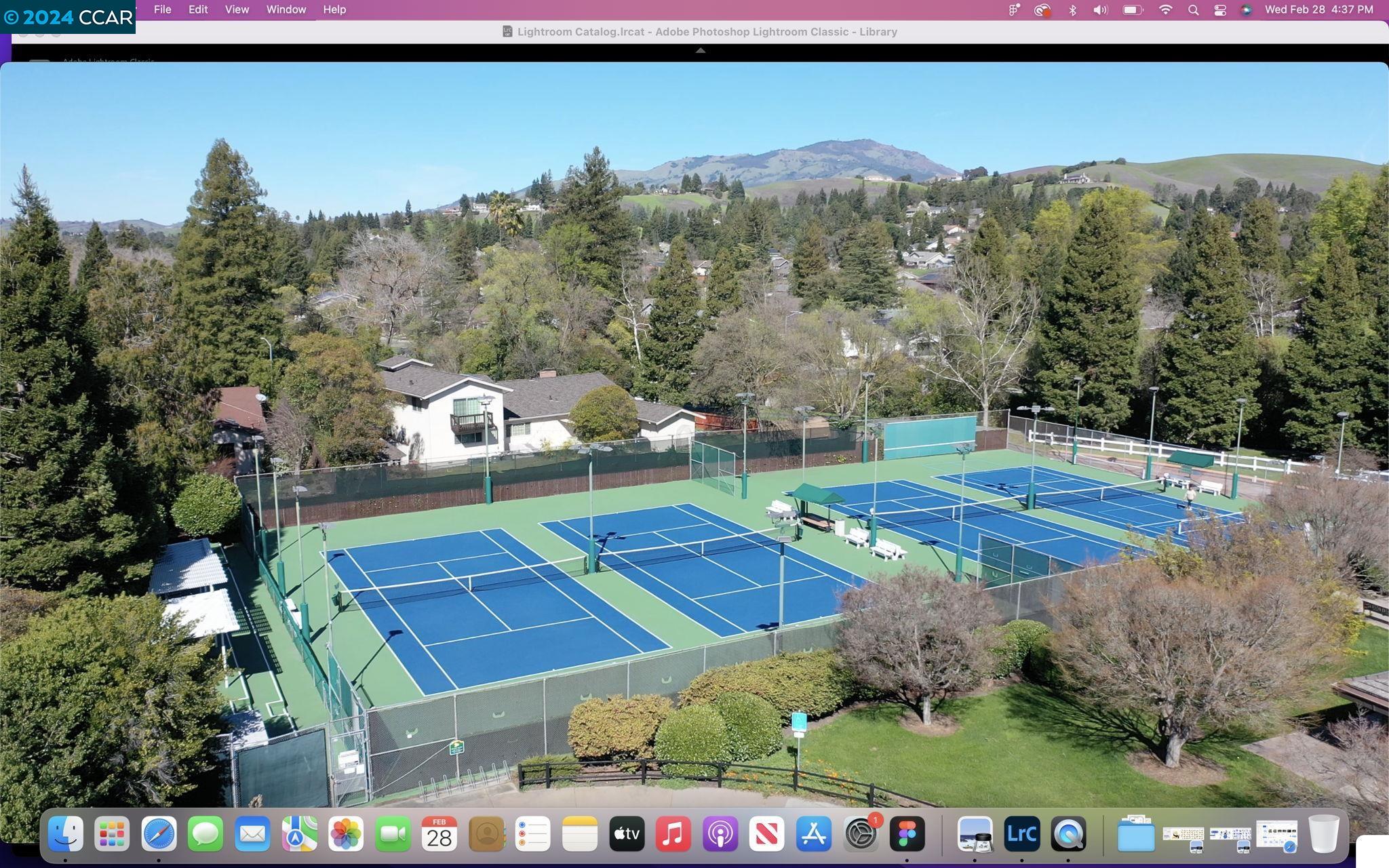Image resolution: width=1389 pixels, height=868 pixels.
Task: Launch QuickTime Player from the dock
Action: coord(1068,833)
